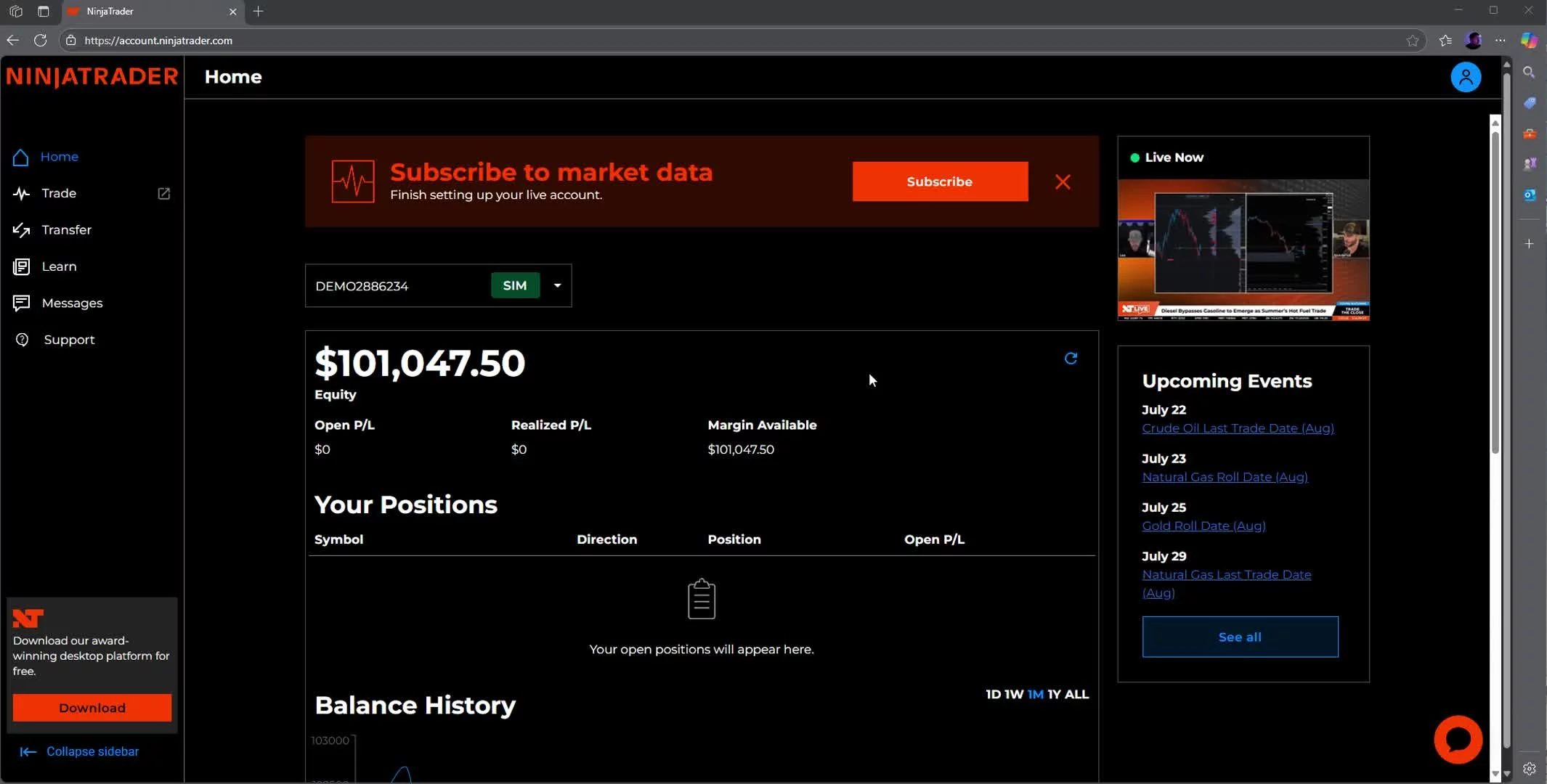This screenshot has width=1547, height=784.
Task: Click the Open P/L column header
Action: pos(934,539)
